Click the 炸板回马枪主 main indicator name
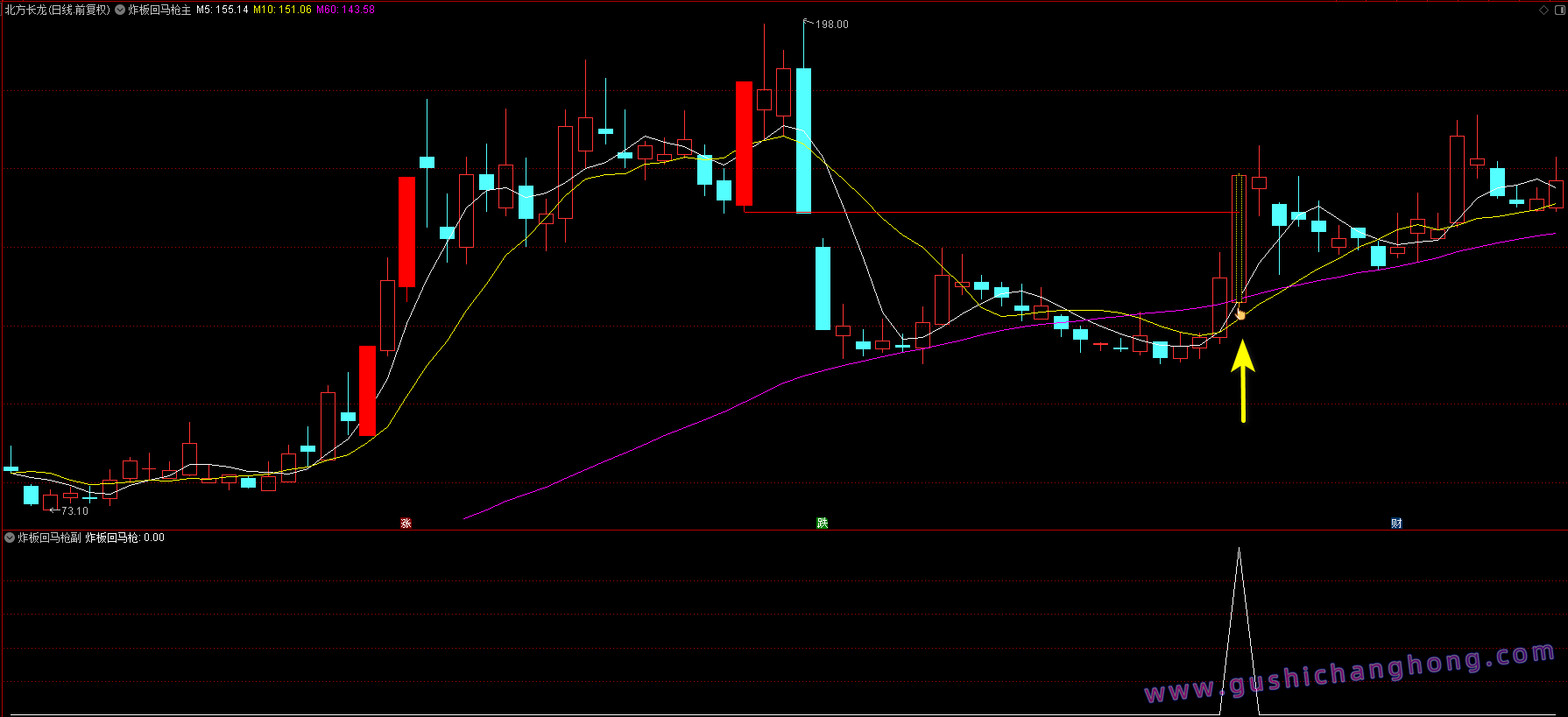1568x717 pixels. tap(159, 10)
